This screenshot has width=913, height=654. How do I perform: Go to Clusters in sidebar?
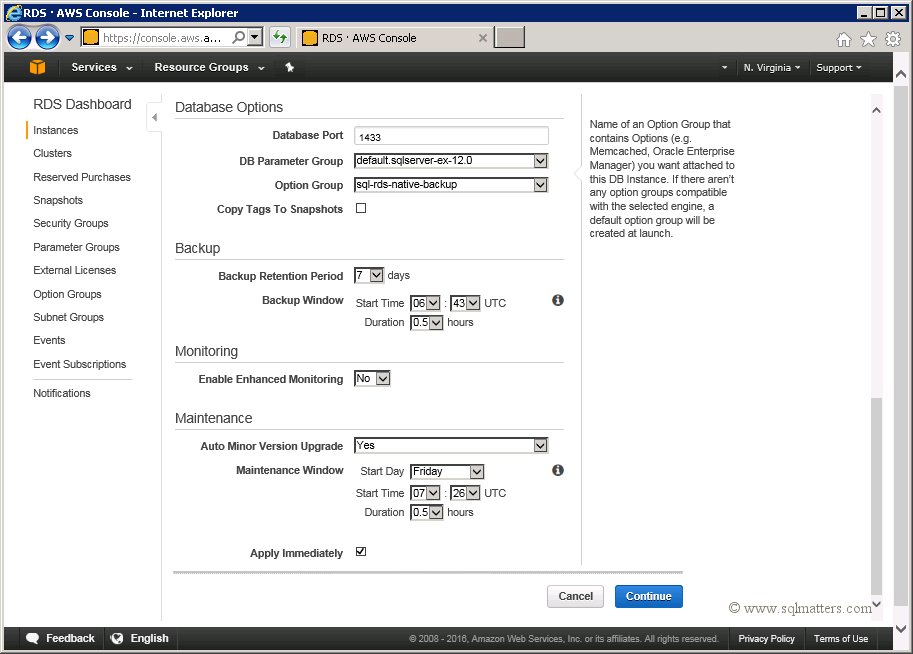click(x=52, y=153)
